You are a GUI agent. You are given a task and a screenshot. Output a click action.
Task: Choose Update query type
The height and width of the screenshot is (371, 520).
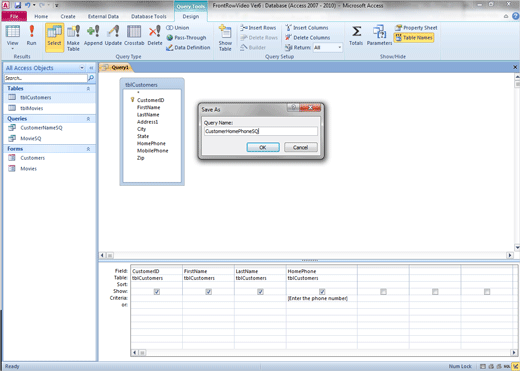coord(113,35)
